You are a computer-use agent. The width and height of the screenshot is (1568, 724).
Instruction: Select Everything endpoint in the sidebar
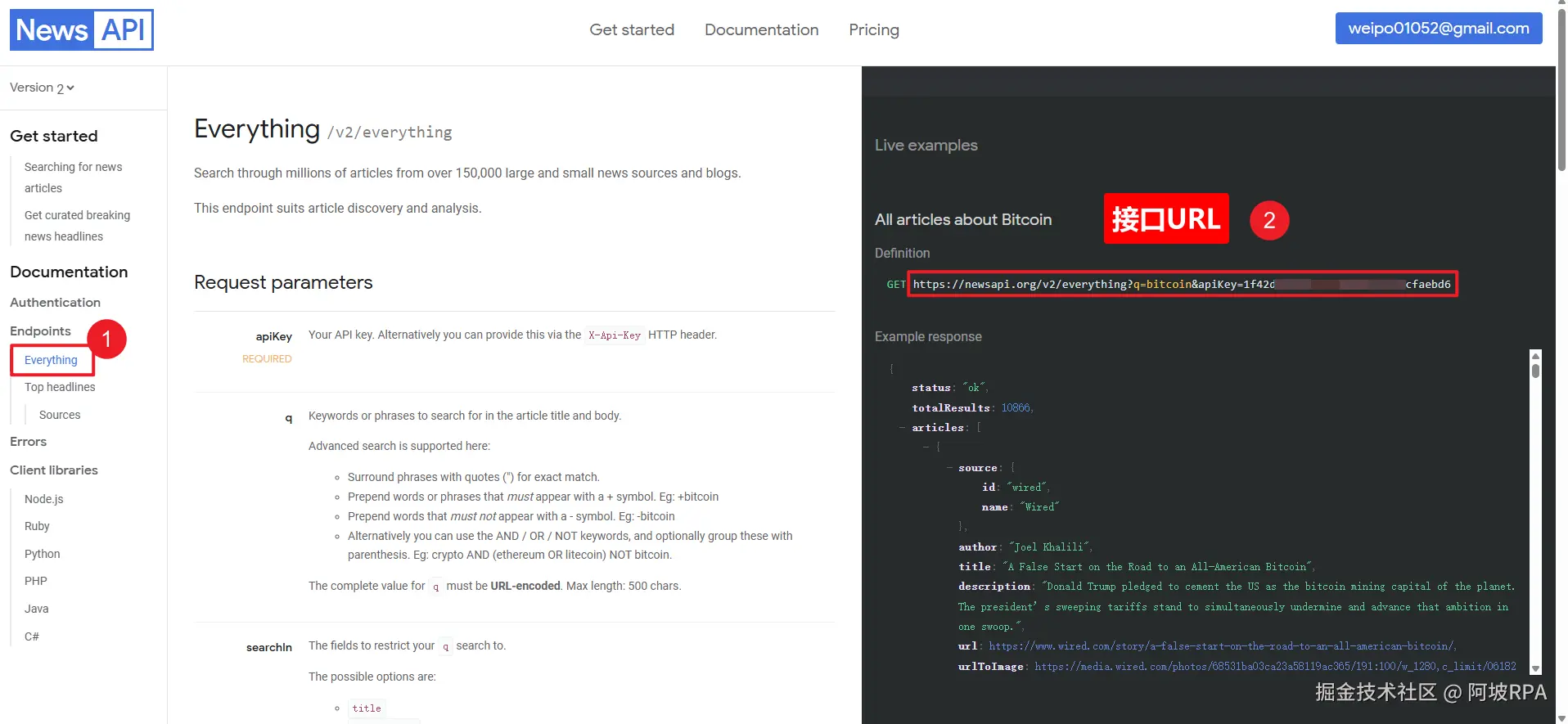(51, 360)
